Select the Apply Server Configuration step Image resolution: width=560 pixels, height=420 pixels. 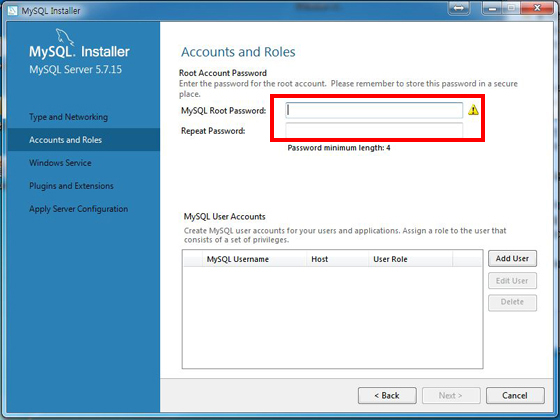[x=79, y=209]
